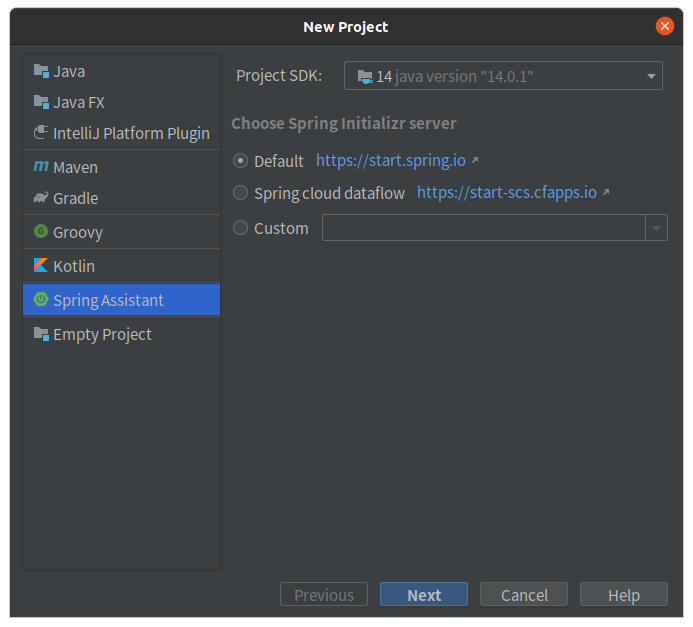Screen dimensions: 693x627
Task: Click the 'Custom' radio label text
Action: coord(282,228)
